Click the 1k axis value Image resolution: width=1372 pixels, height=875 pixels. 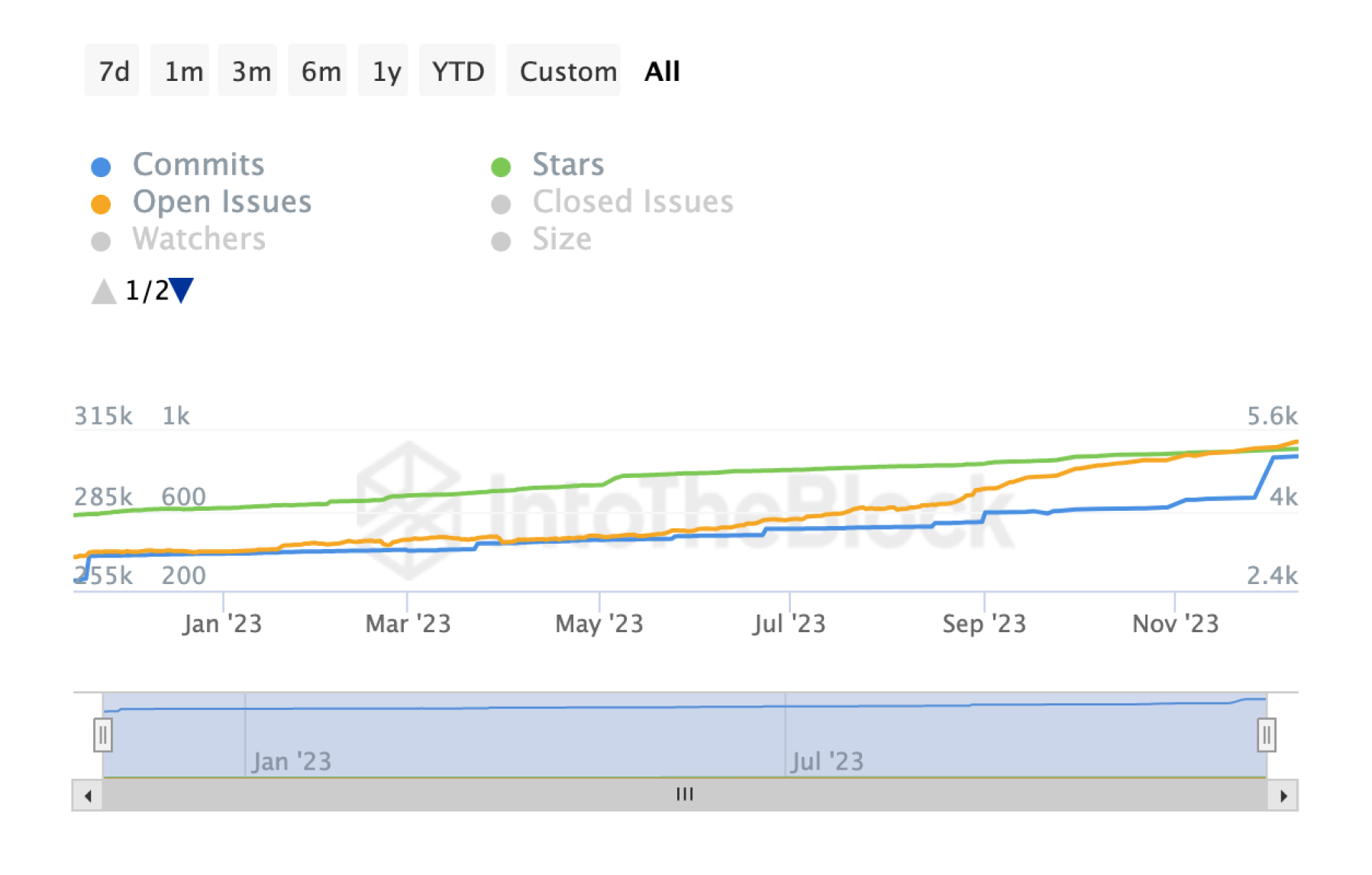pos(176,416)
